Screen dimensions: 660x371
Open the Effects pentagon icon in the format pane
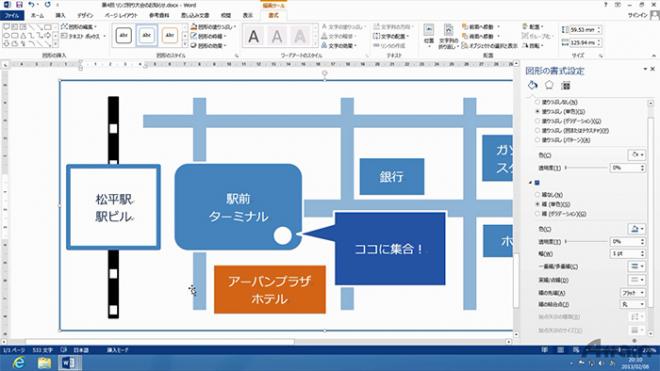[549, 85]
